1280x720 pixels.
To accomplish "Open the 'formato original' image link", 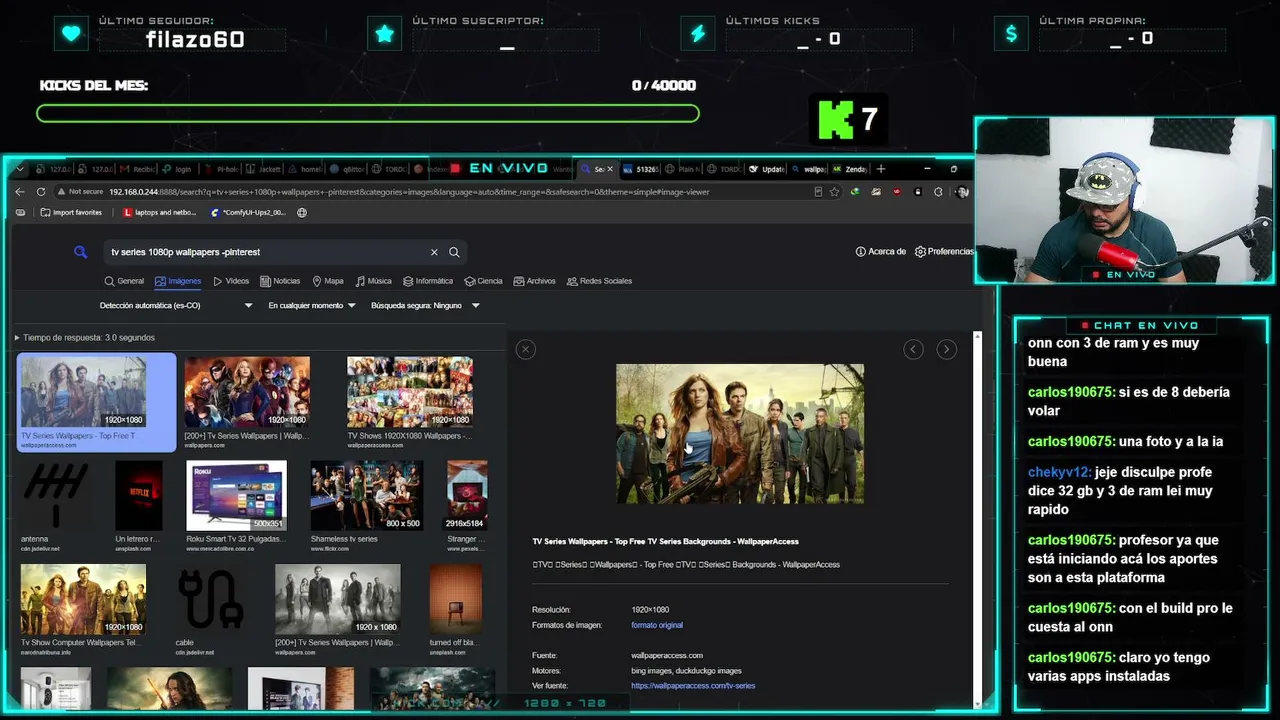I will (657, 625).
